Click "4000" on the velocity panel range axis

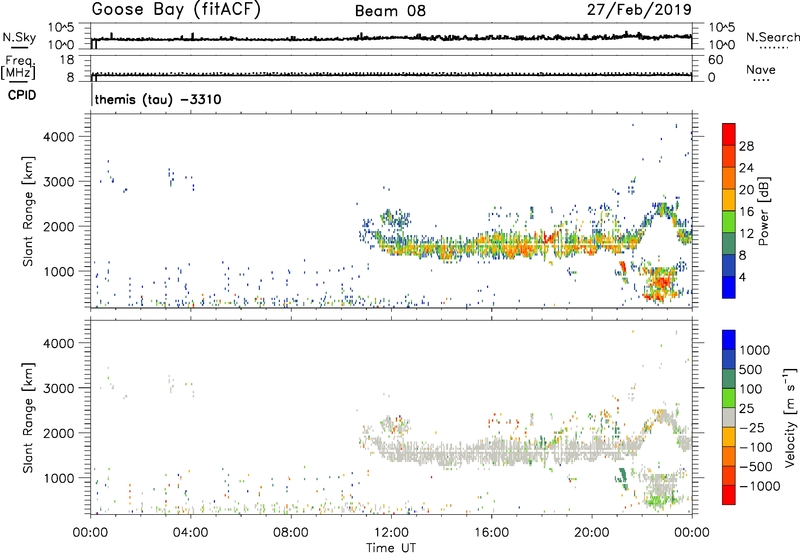[x=59, y=343]
